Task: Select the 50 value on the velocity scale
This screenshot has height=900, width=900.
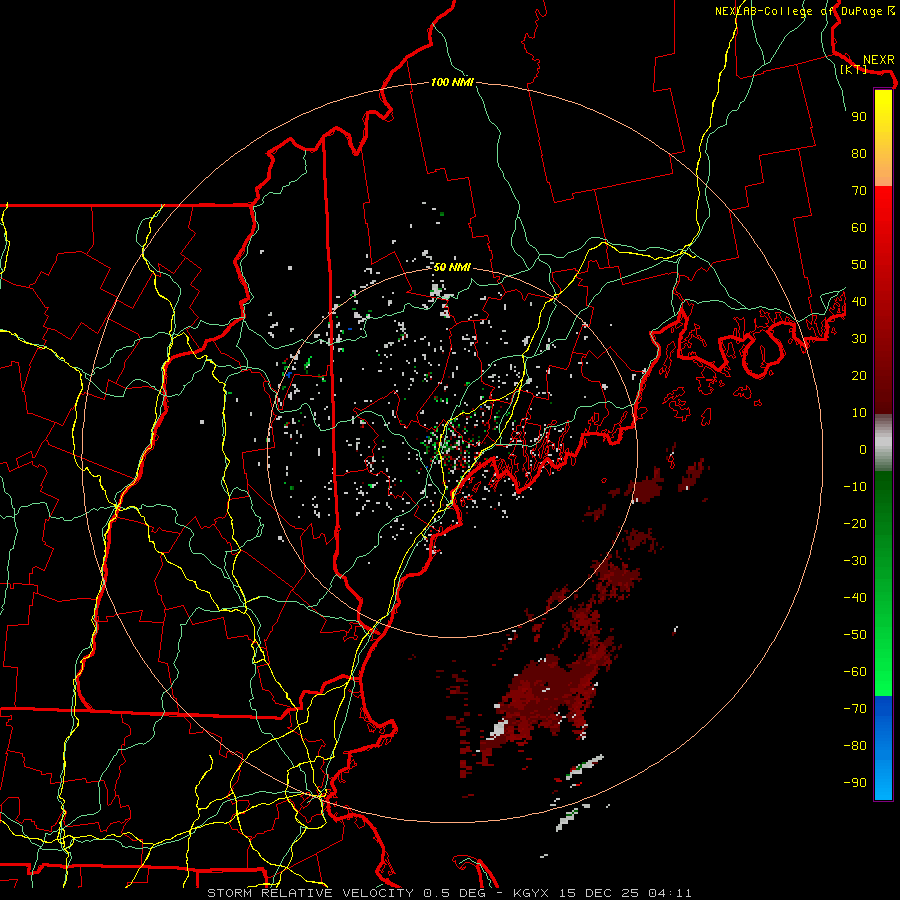Action: (x=859, y=265)
